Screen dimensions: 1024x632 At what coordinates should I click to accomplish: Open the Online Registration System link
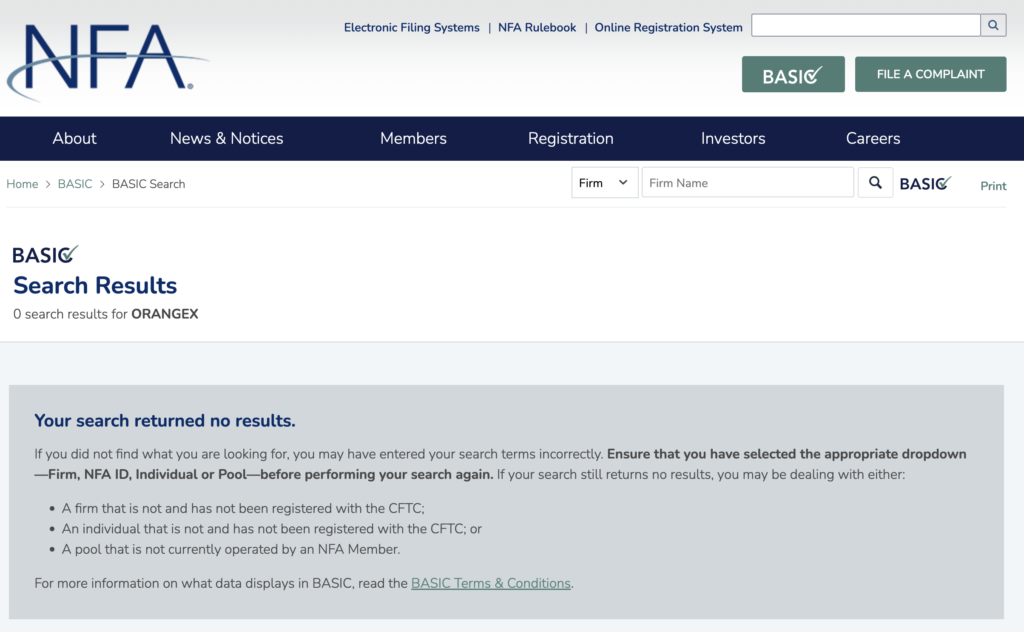pyautogui.click(x=668, y=27)
